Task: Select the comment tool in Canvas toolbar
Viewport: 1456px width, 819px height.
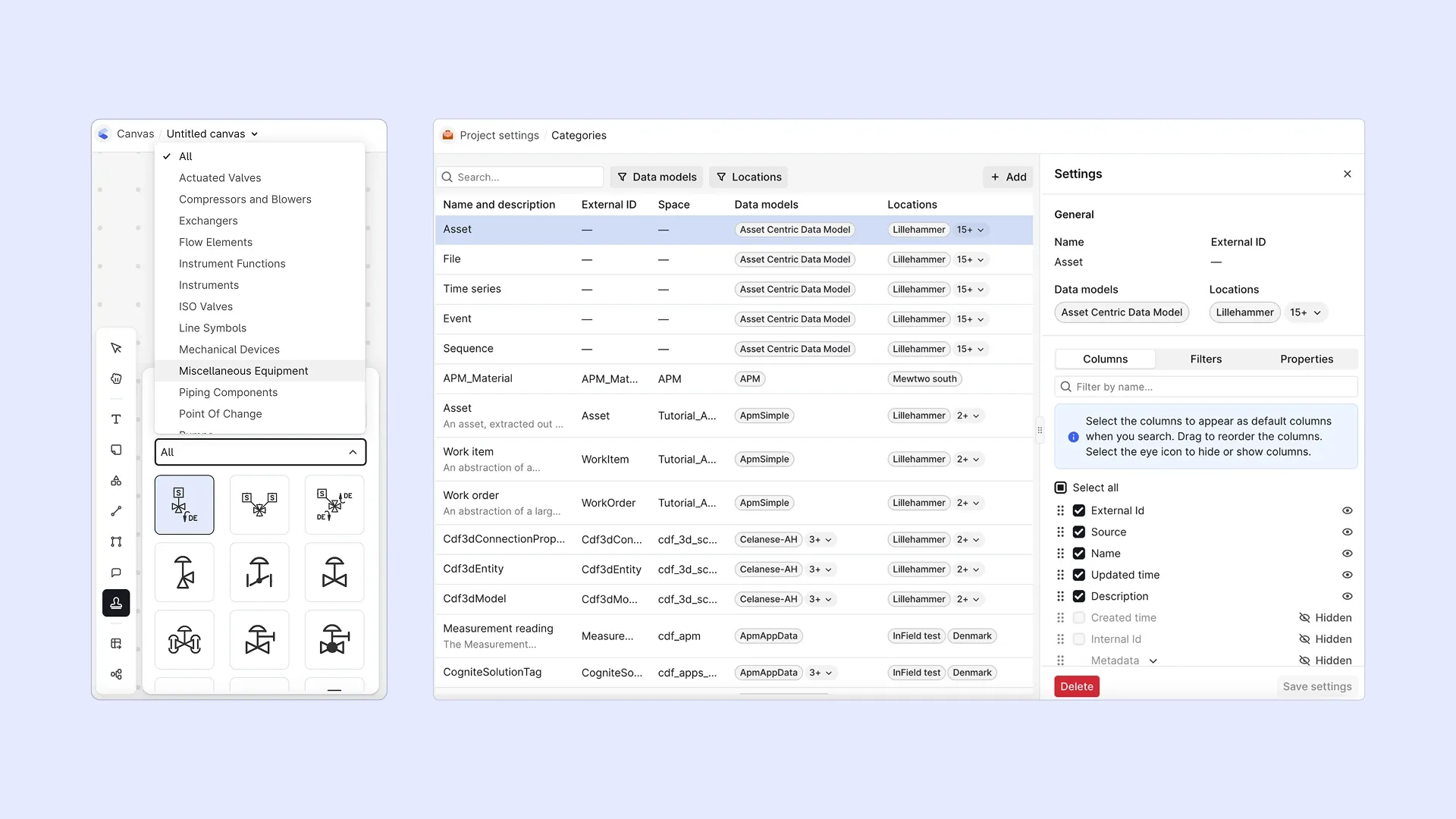Action: pyautogui.click(x=116, y=573)
